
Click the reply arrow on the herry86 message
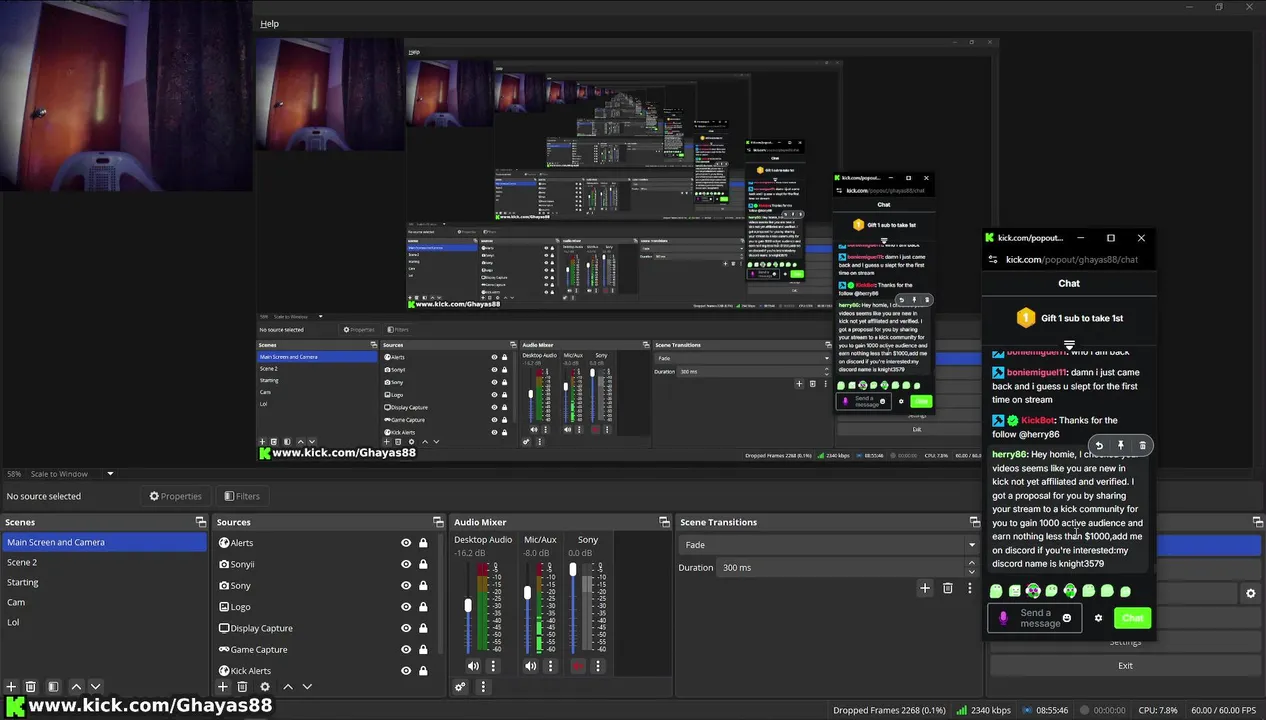pyautogui.click(x=1099, y=446)
